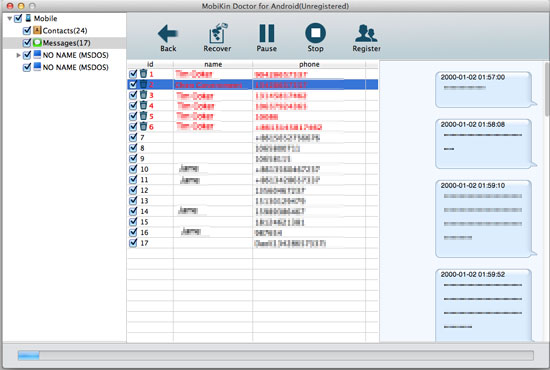
Task: Open the Register dialog icon
Action: (366, 33)
